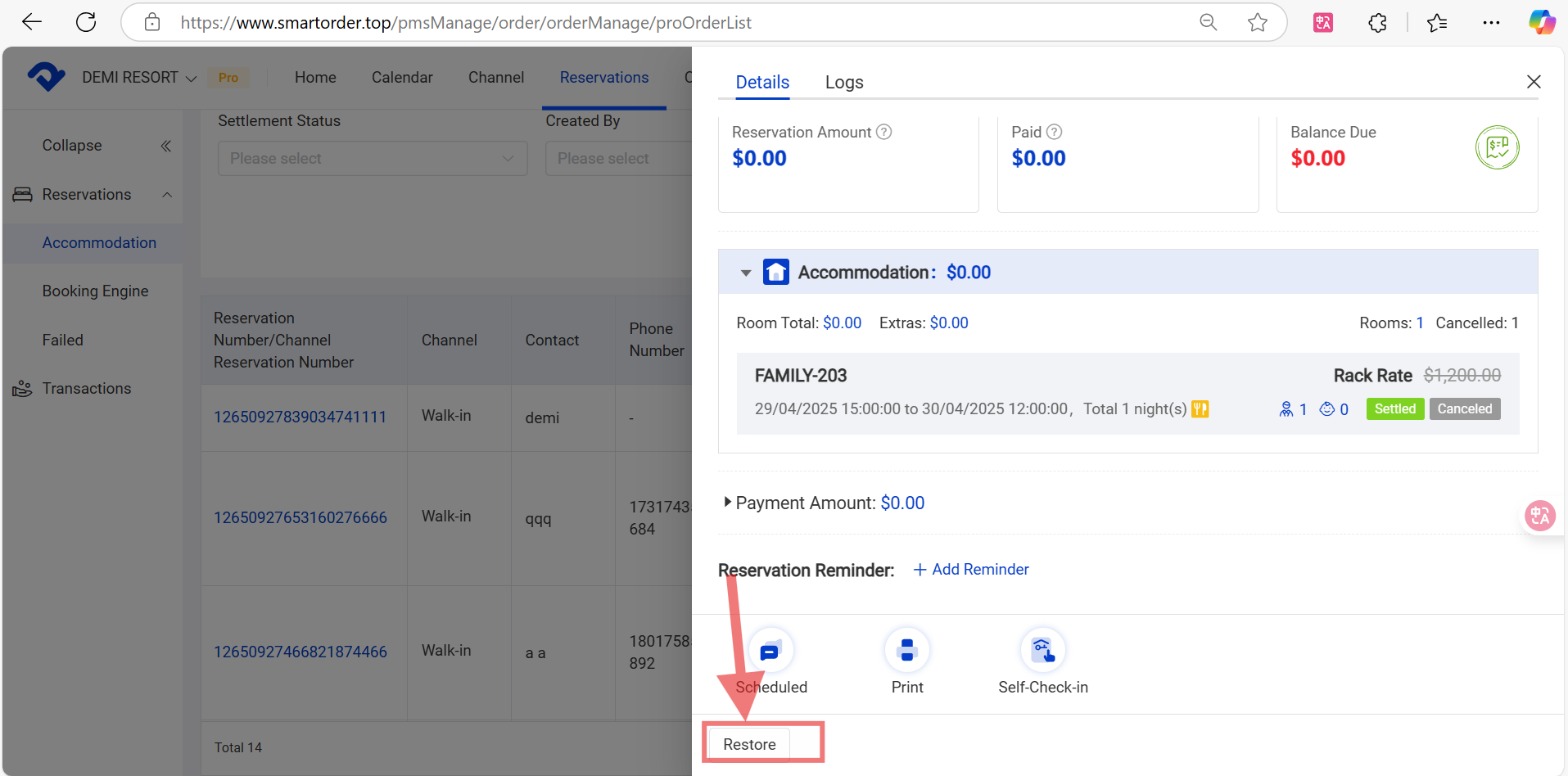Click the Reservation Amount help icon

(884, 132)
